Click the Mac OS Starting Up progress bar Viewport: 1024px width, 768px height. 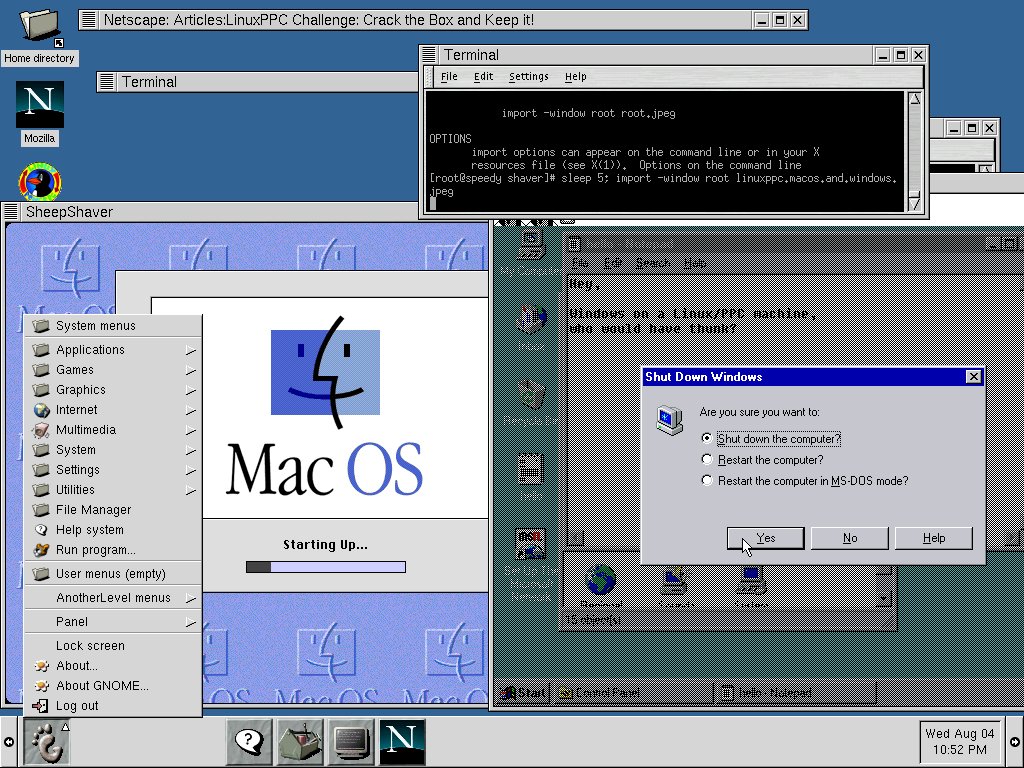tap(326, 567)
